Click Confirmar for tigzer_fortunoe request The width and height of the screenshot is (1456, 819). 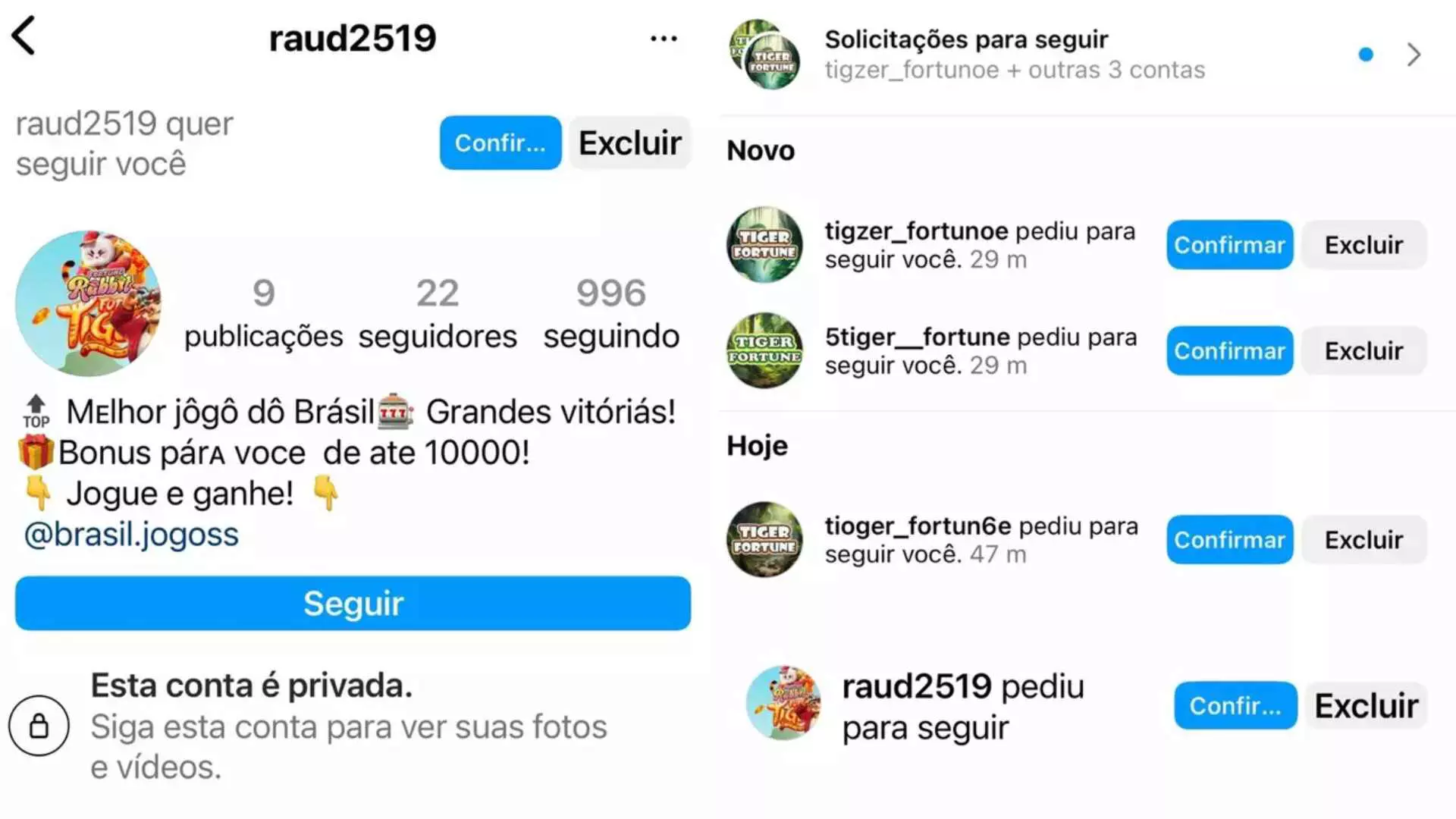point(1229,245)
